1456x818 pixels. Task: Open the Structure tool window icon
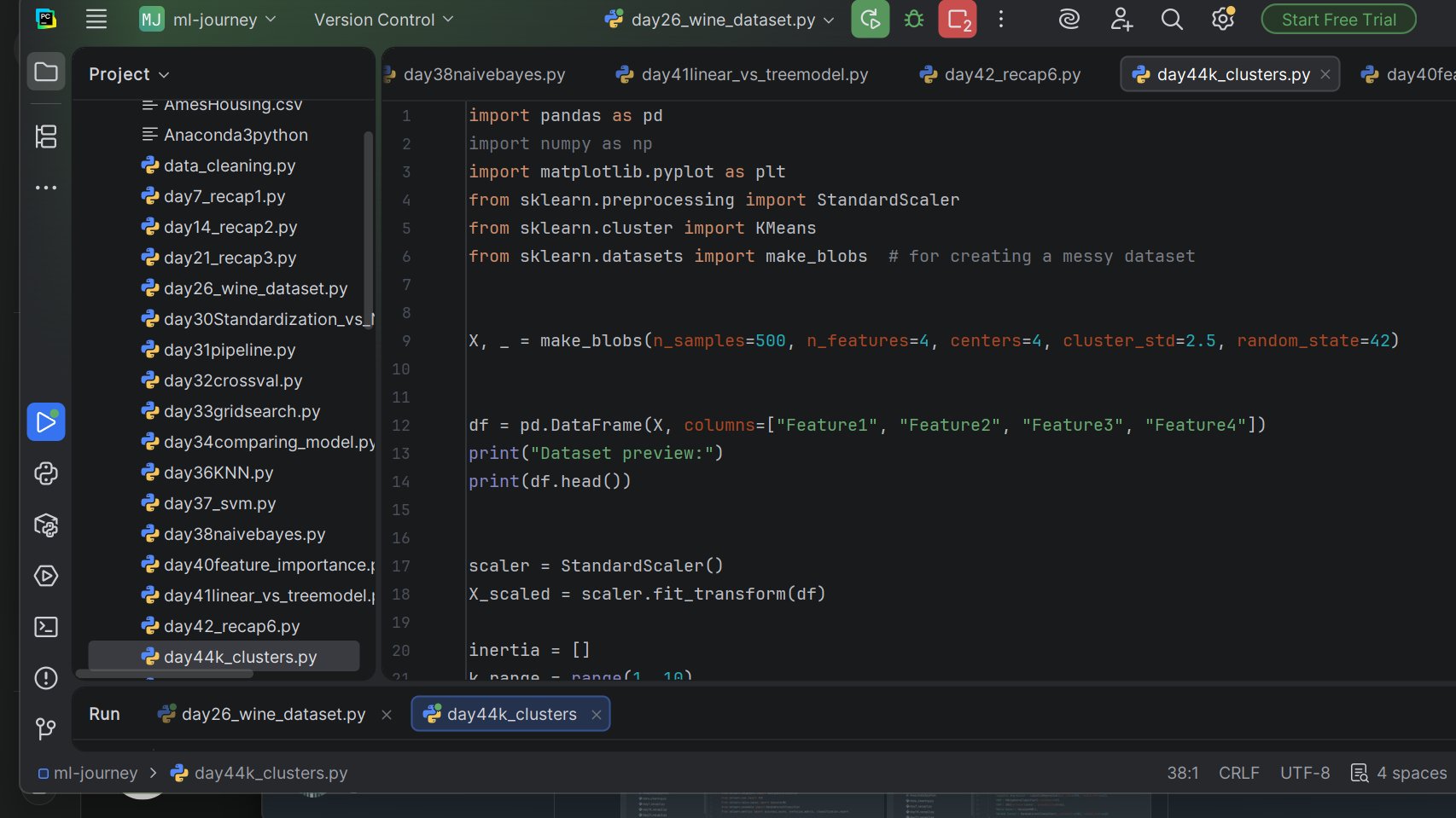(x=46, y=136)
